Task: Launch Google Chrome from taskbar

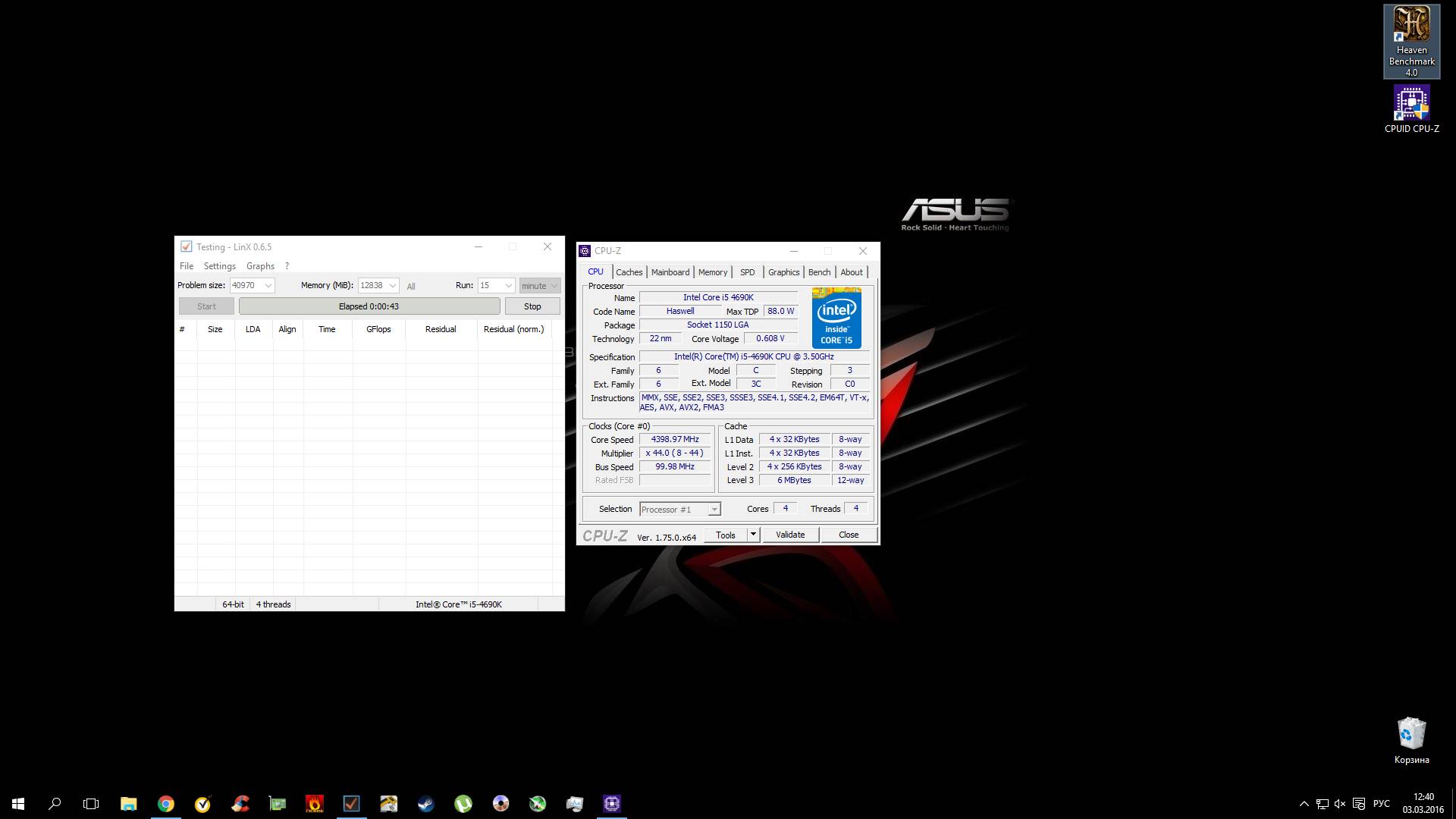Action: coord(165,804)
